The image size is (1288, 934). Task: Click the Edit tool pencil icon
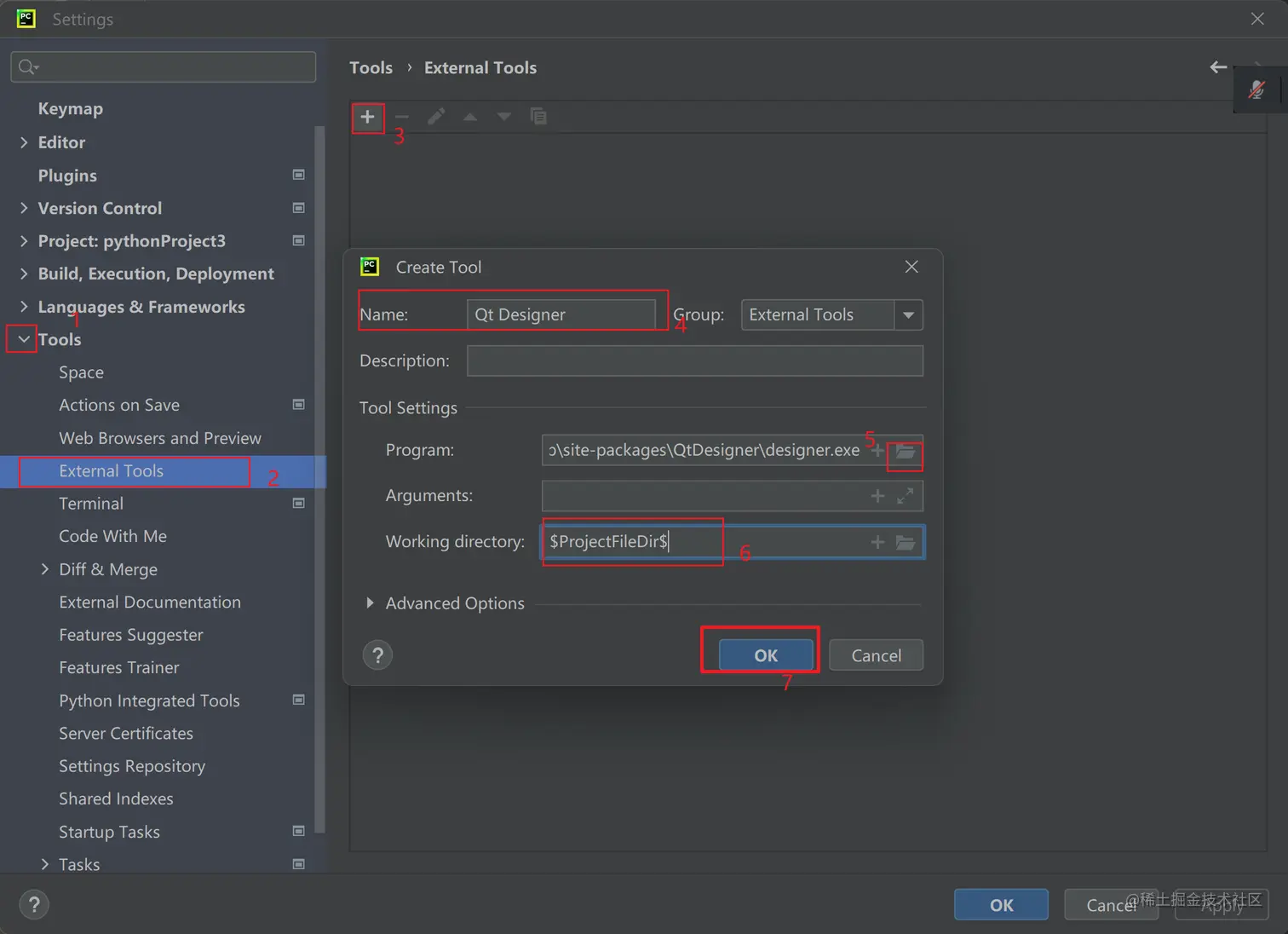click(x=436, y=117)
